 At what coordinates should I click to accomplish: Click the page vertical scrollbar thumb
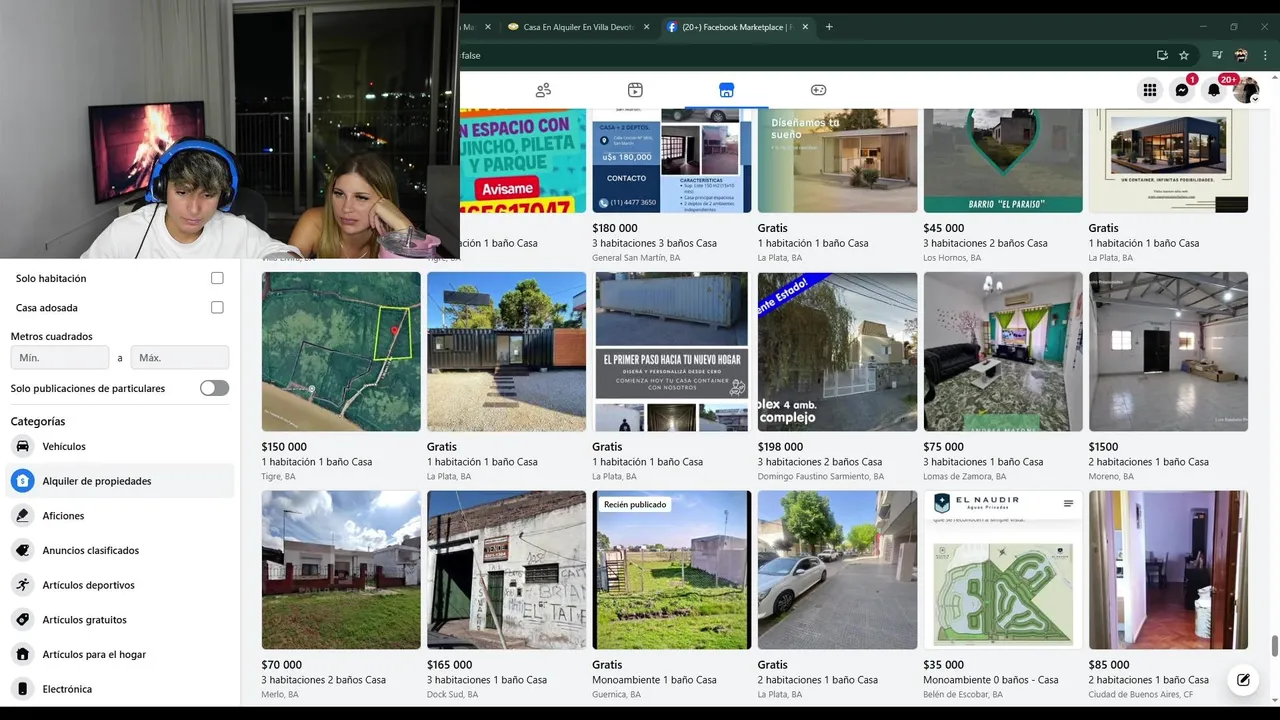(1274, 646)
